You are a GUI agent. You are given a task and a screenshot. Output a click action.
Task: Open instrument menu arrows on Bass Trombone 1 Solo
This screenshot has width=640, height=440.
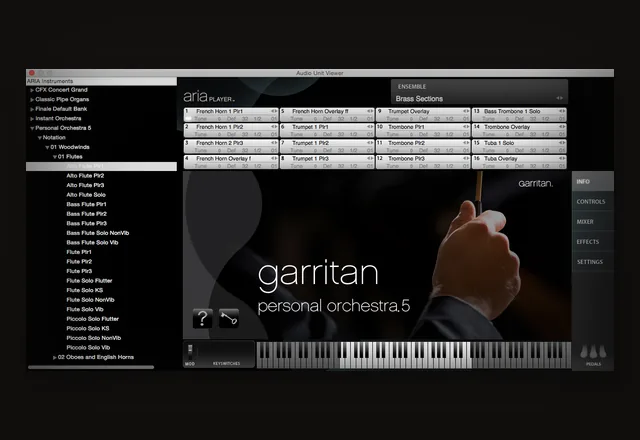coord(562,111)
